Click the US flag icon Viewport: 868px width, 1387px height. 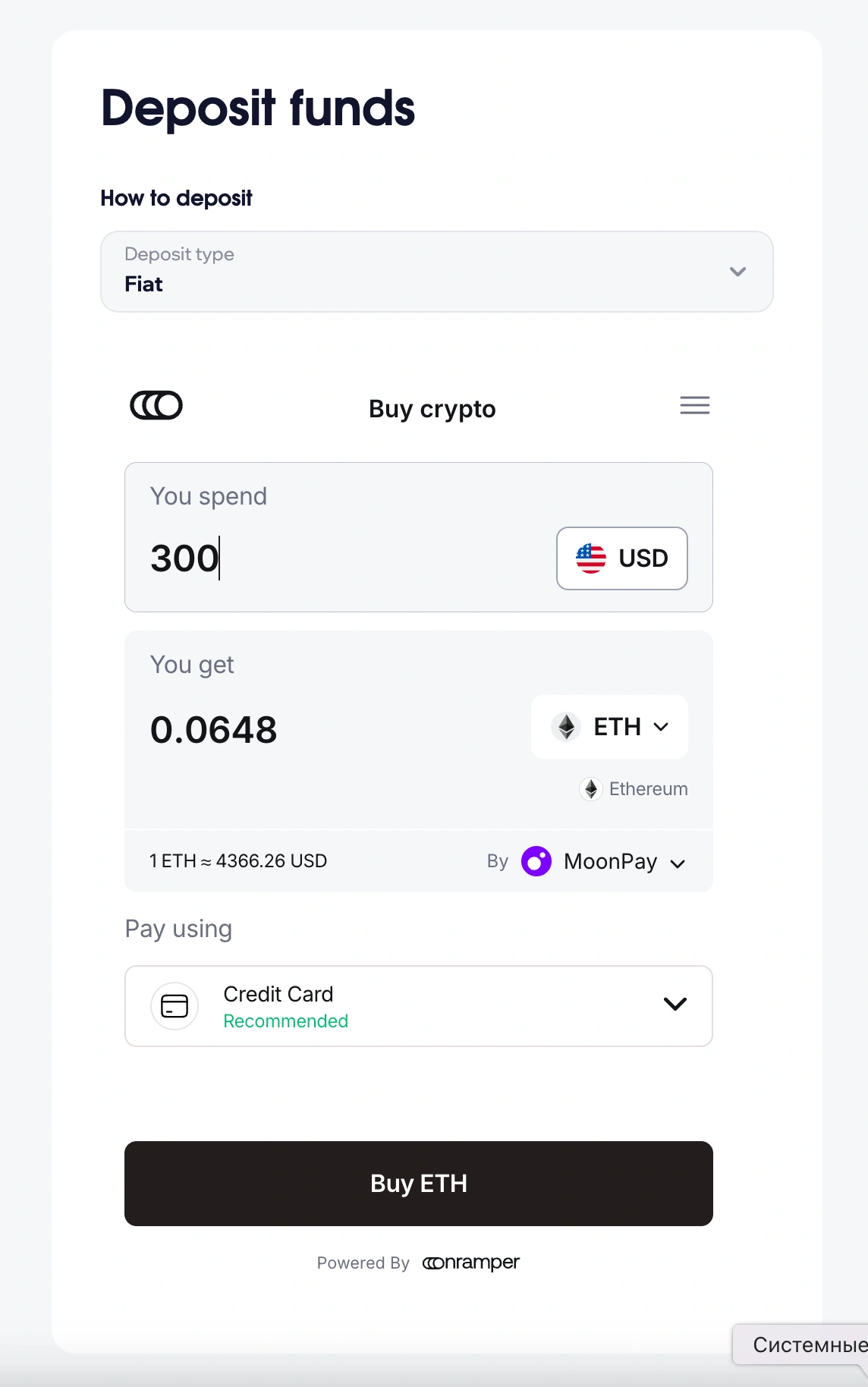591,558
